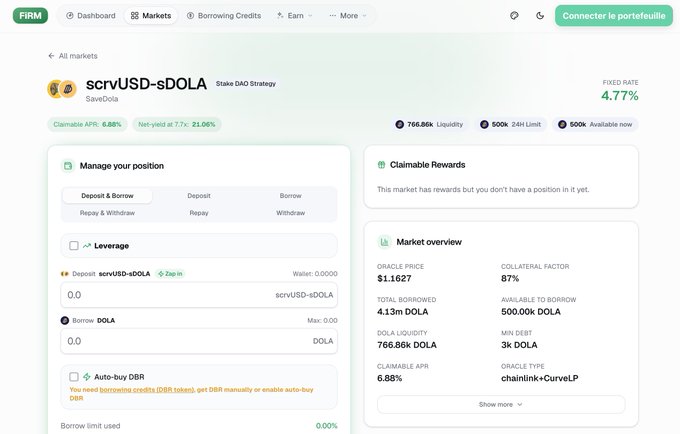Click the $1.1627 oracle price
This screenshot has height=434, width=680.
394,278
